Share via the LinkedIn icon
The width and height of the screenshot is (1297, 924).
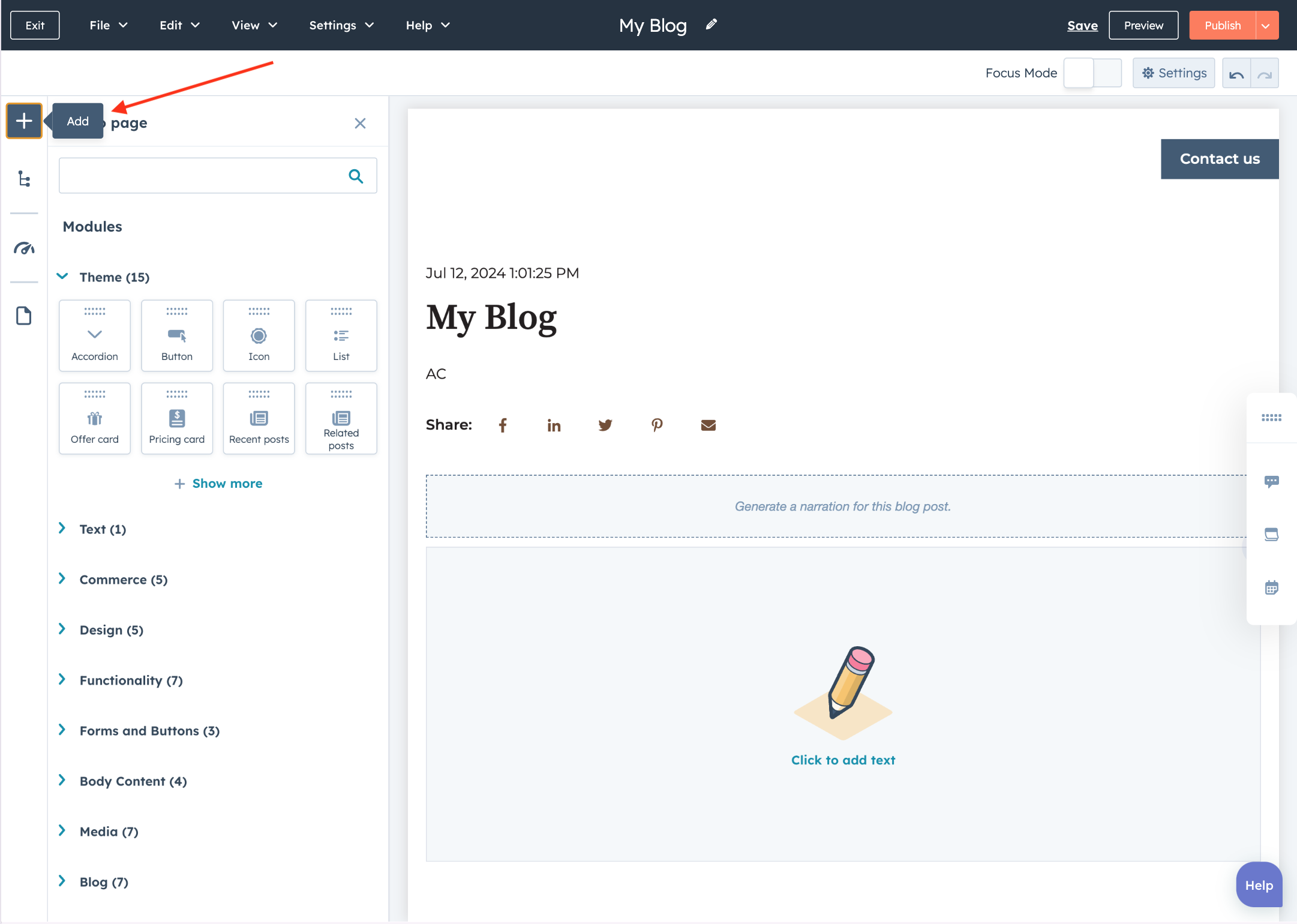pyautogui.click(x=554, y=425)
